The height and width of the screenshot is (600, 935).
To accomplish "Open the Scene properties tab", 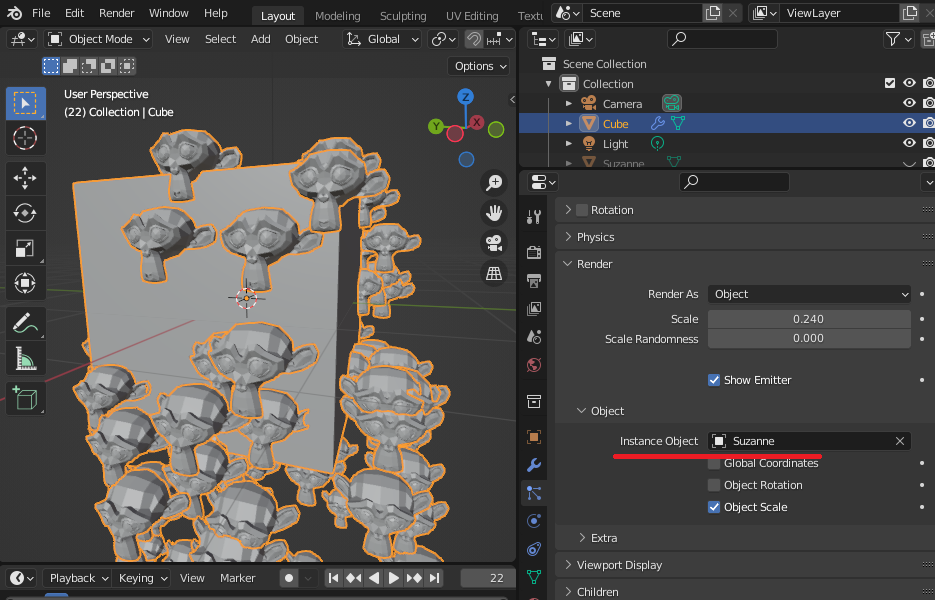I will pos(534,336).
